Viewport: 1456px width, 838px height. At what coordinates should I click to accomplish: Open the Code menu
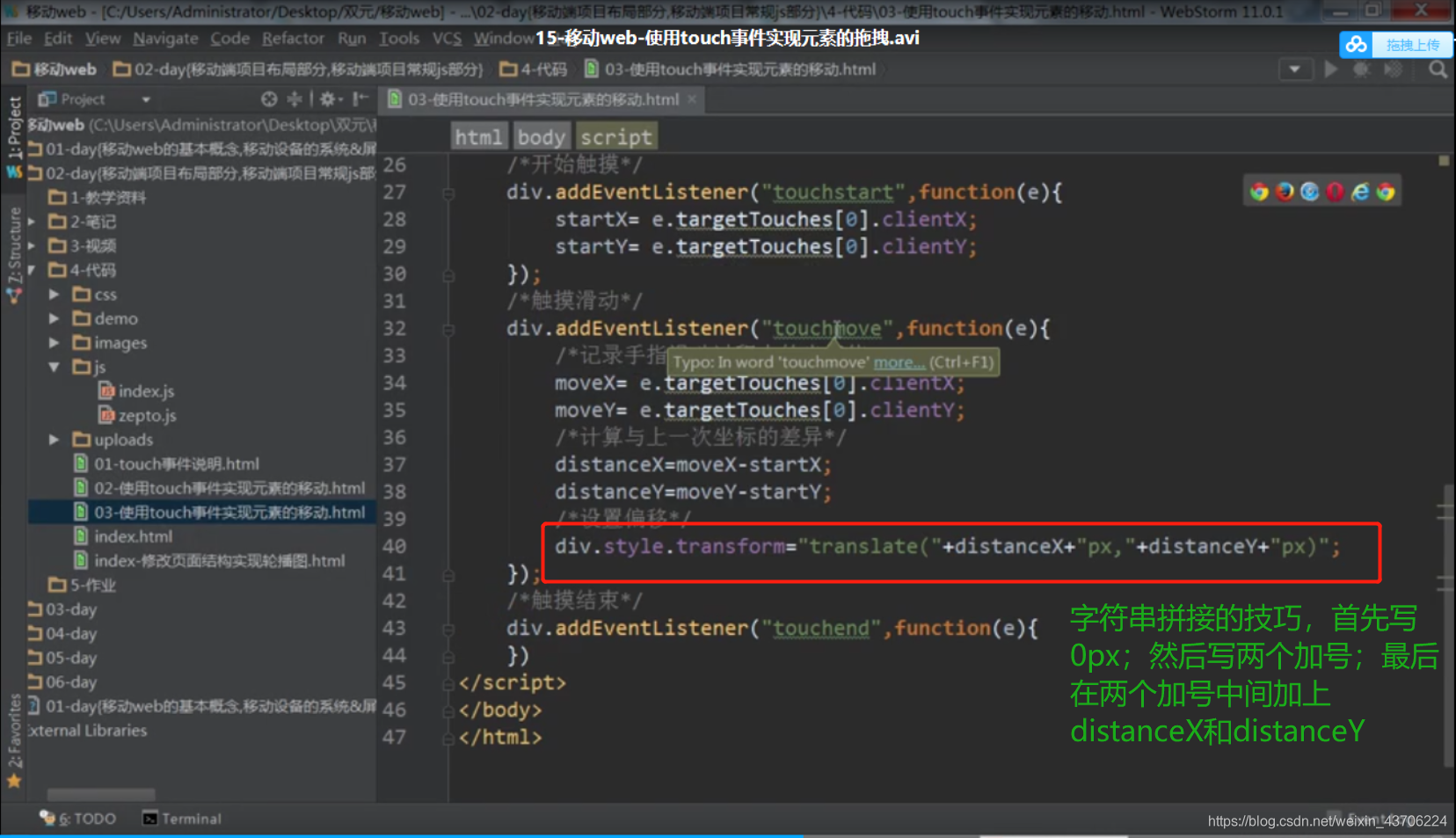tap(229, 39)
